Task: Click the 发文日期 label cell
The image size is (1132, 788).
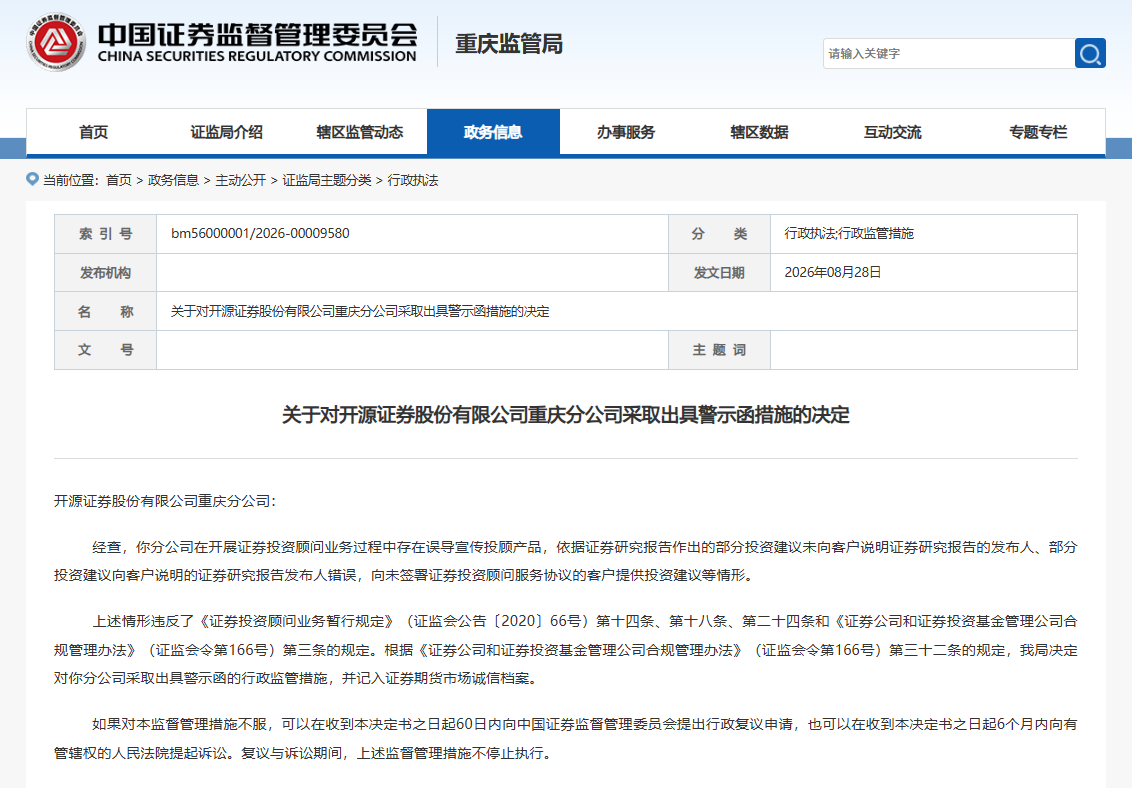Action: pyautogui.click(x=719, y=273)
